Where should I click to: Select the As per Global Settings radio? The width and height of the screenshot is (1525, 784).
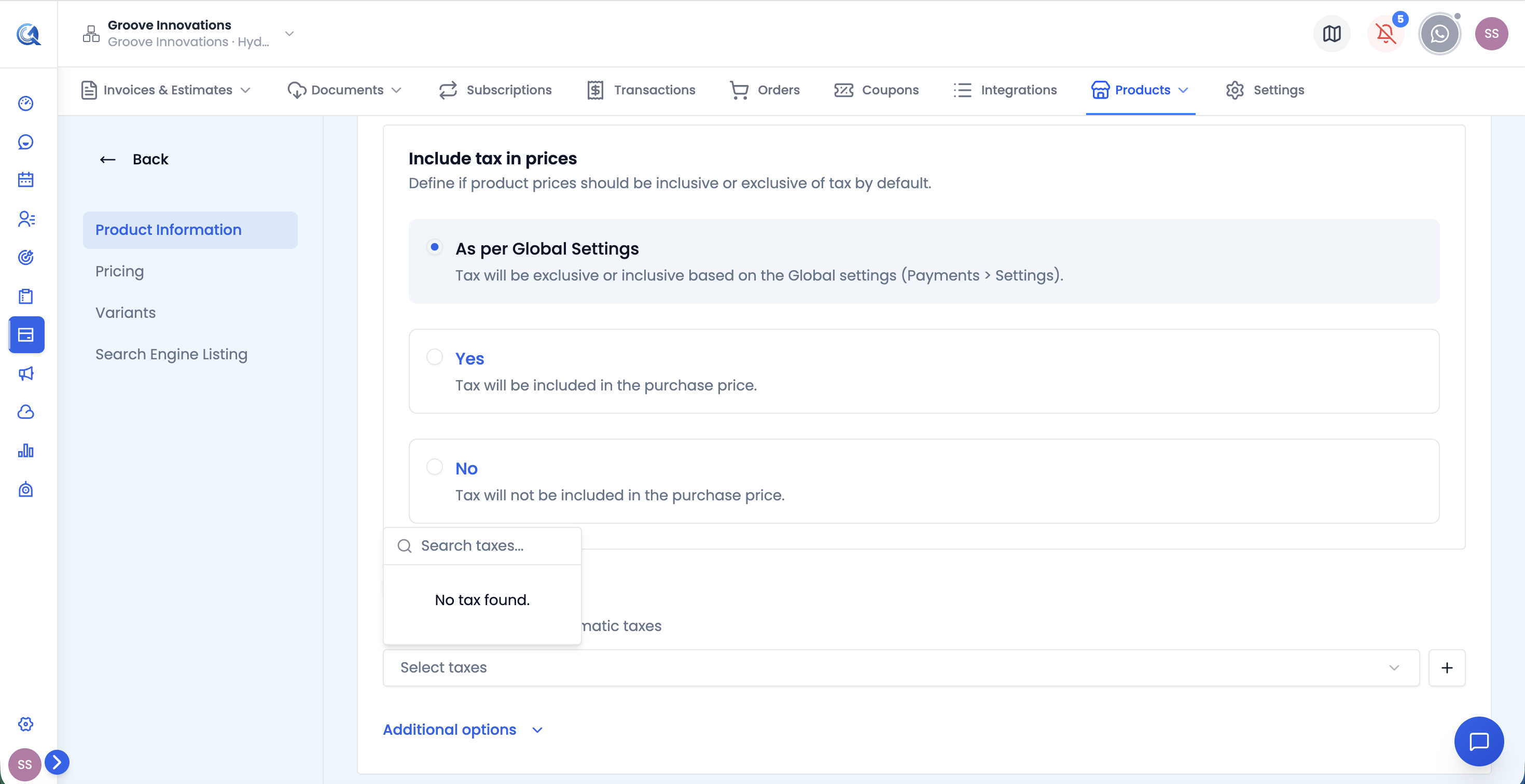pyautogui.click(x=435, y=247)
